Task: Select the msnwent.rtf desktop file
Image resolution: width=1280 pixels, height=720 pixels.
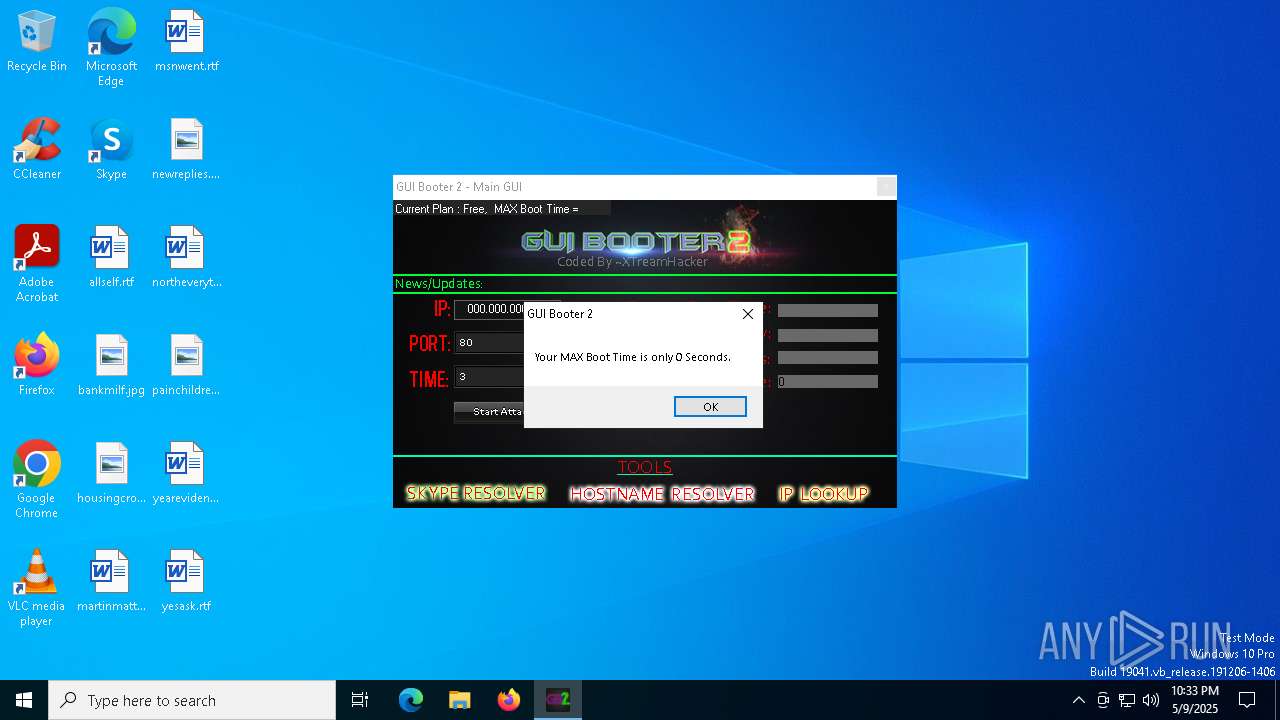Action: tap(186, 42)
